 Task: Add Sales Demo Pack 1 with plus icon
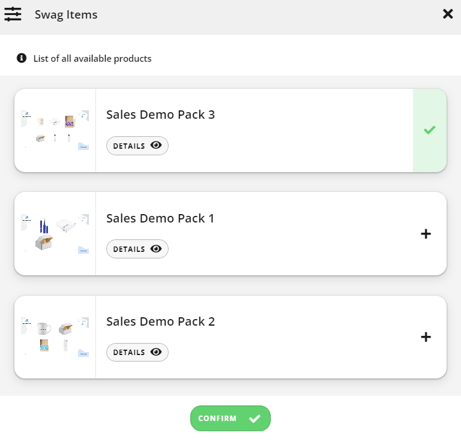coord(426,234)
